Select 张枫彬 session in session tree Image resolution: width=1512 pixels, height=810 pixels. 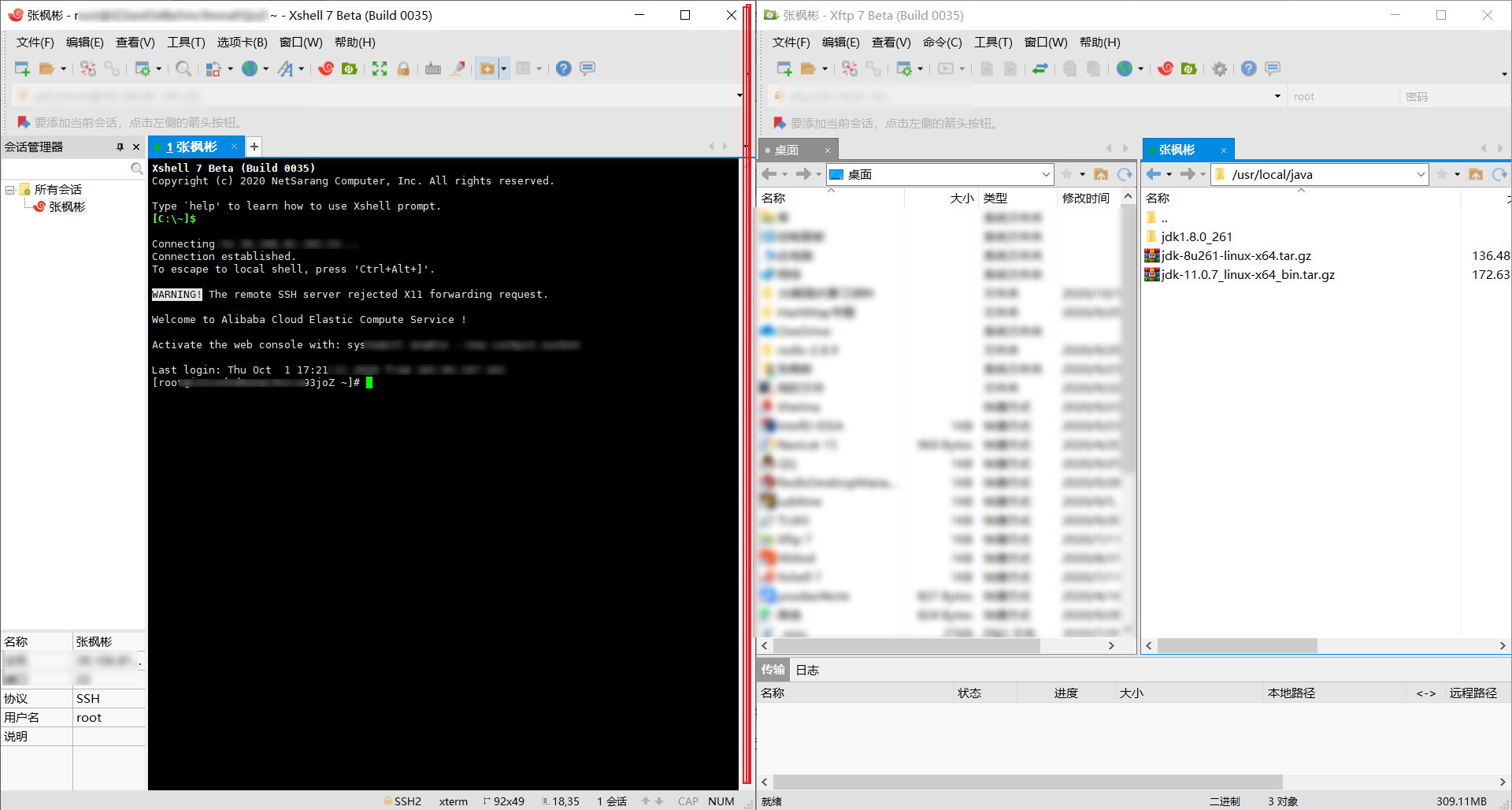tap(67, 206)
